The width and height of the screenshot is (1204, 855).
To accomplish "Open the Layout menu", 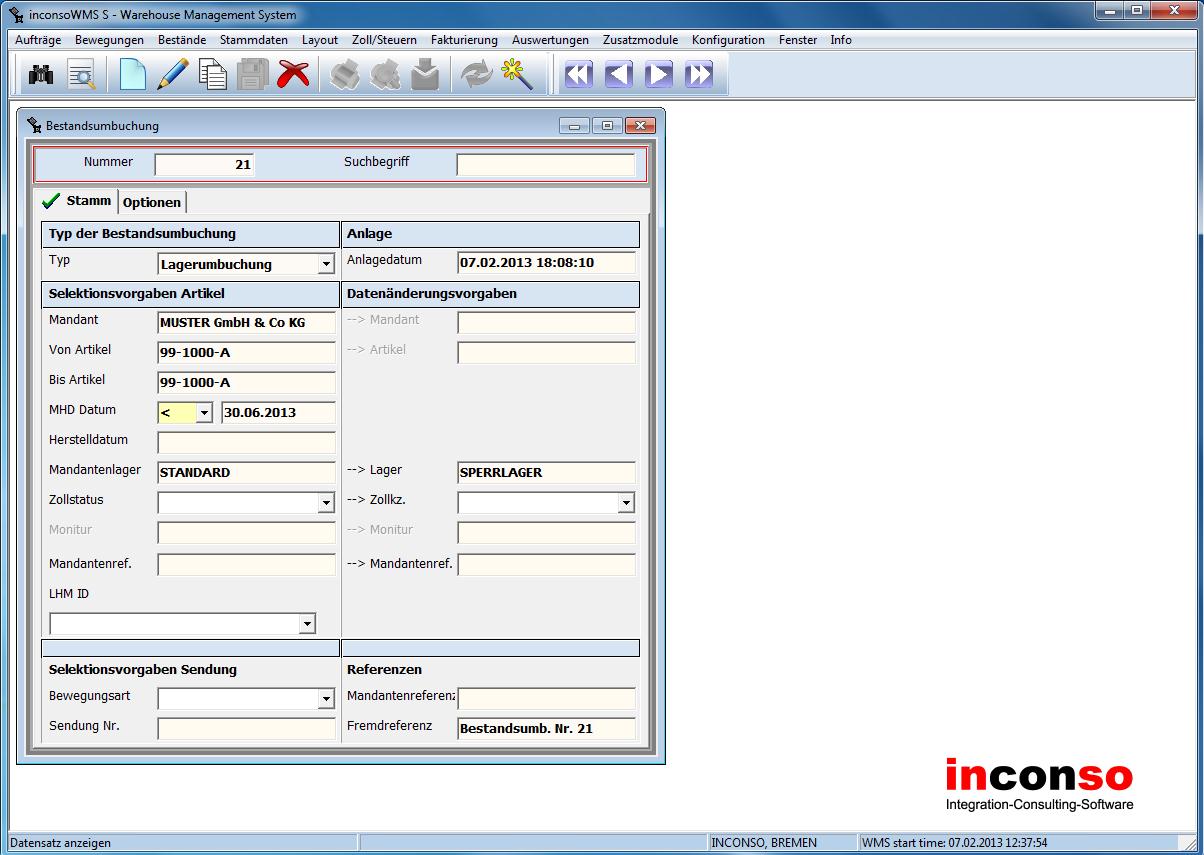I will pyautogui.click(x=320, y=40).
